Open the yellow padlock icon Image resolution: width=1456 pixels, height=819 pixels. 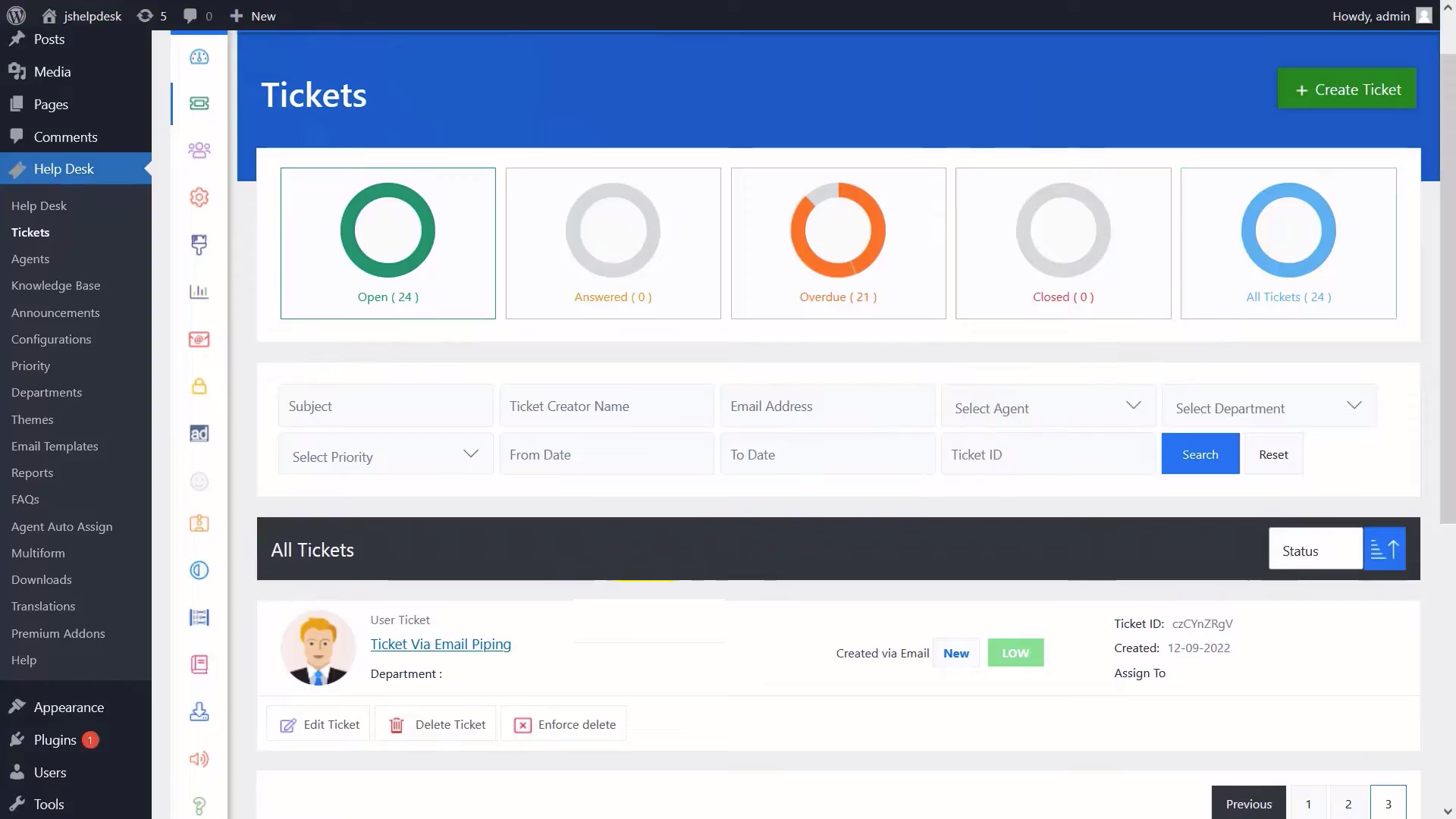(199, 387)
